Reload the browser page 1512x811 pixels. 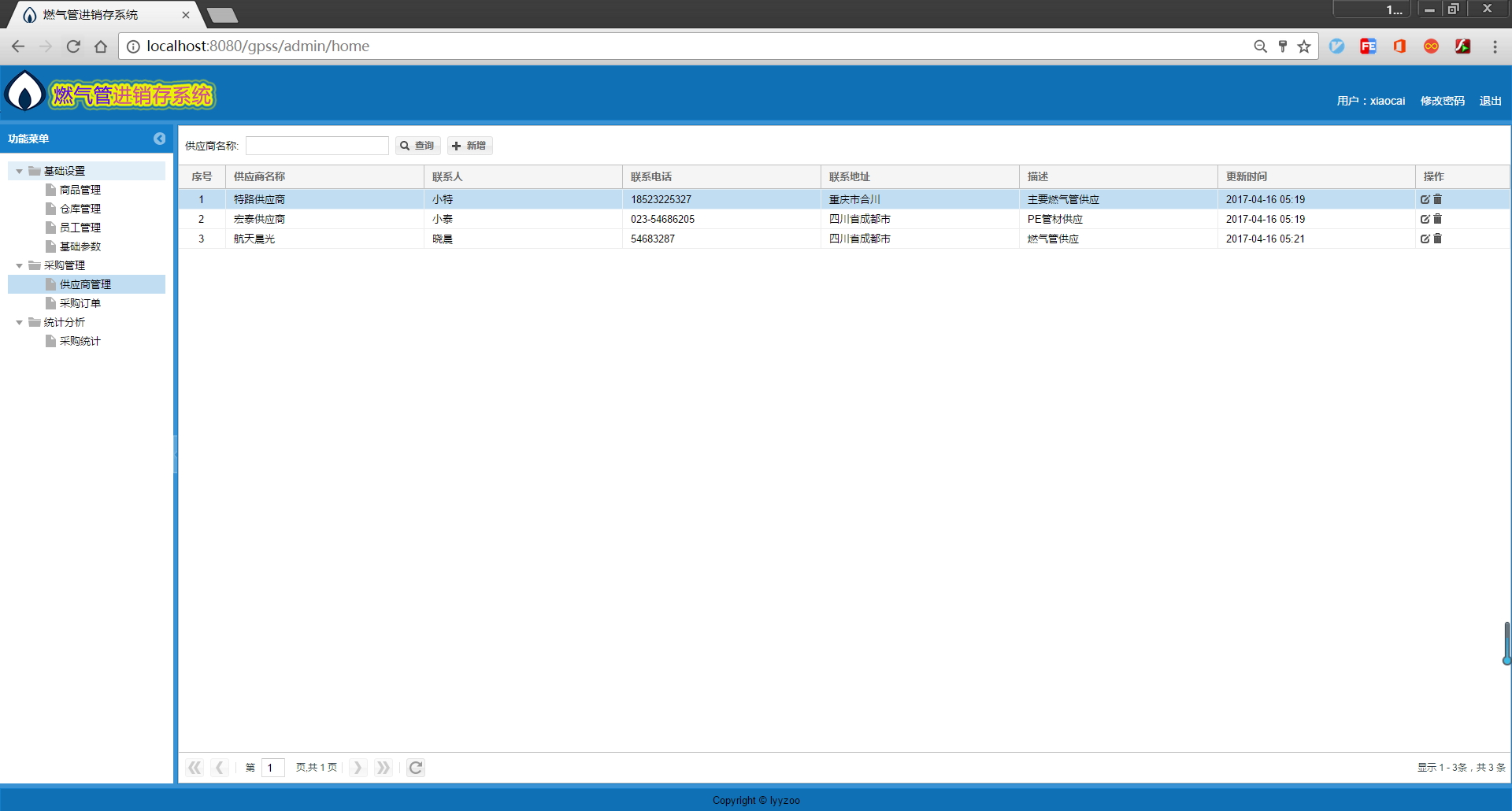[x=73, y=46]
